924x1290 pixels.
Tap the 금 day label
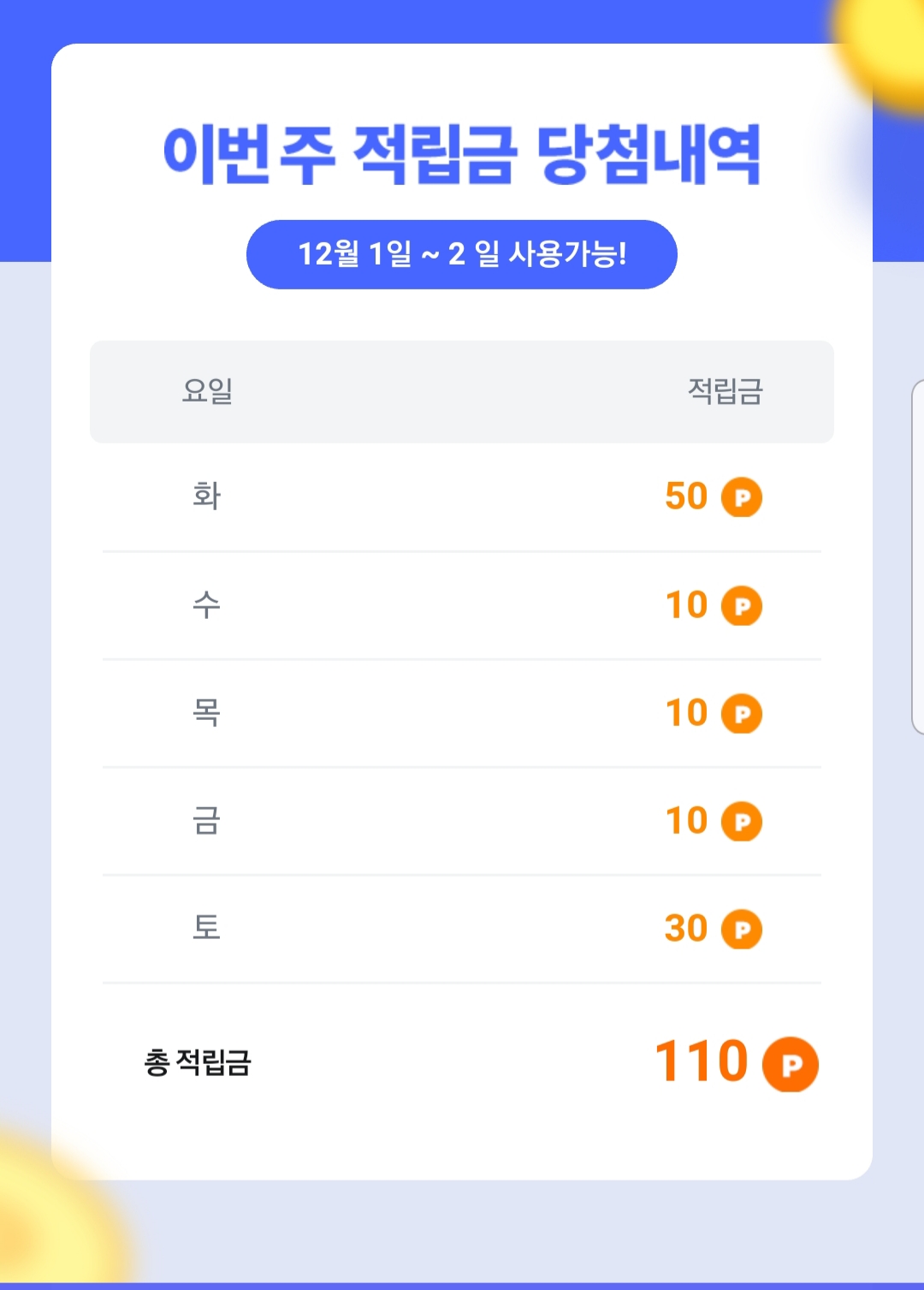(206, 820)
